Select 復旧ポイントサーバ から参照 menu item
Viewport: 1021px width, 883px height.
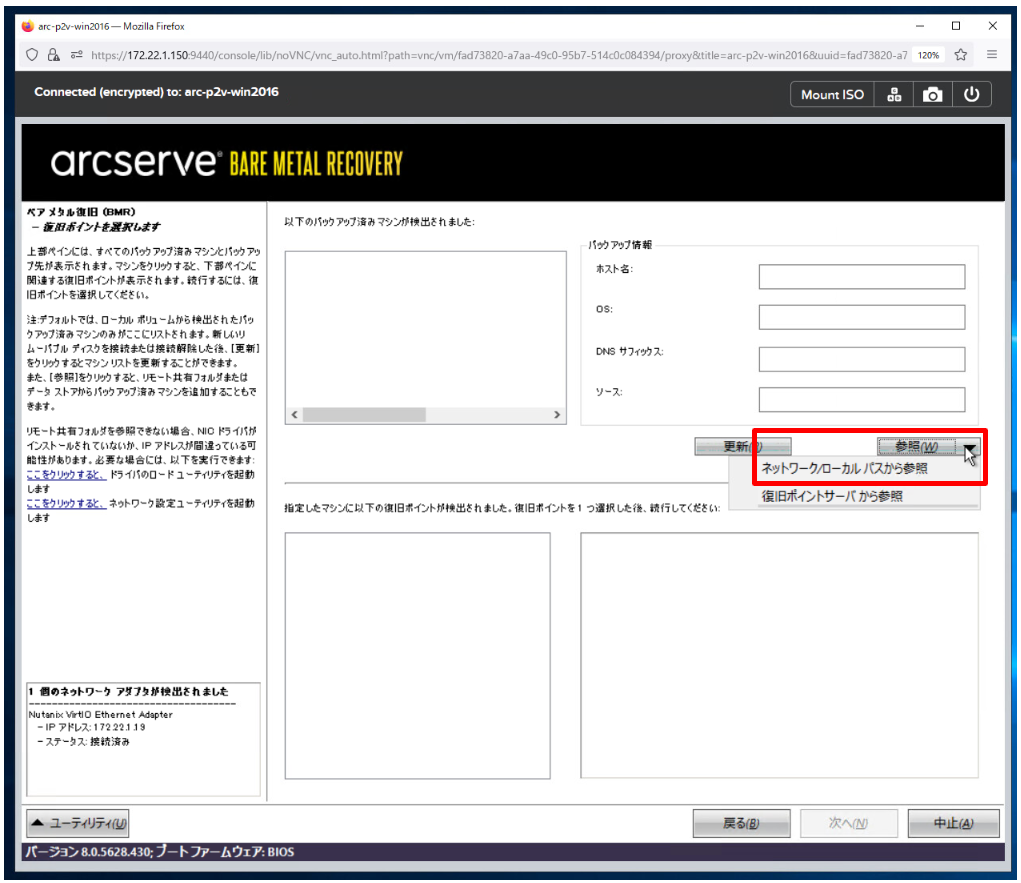[832, 496]
